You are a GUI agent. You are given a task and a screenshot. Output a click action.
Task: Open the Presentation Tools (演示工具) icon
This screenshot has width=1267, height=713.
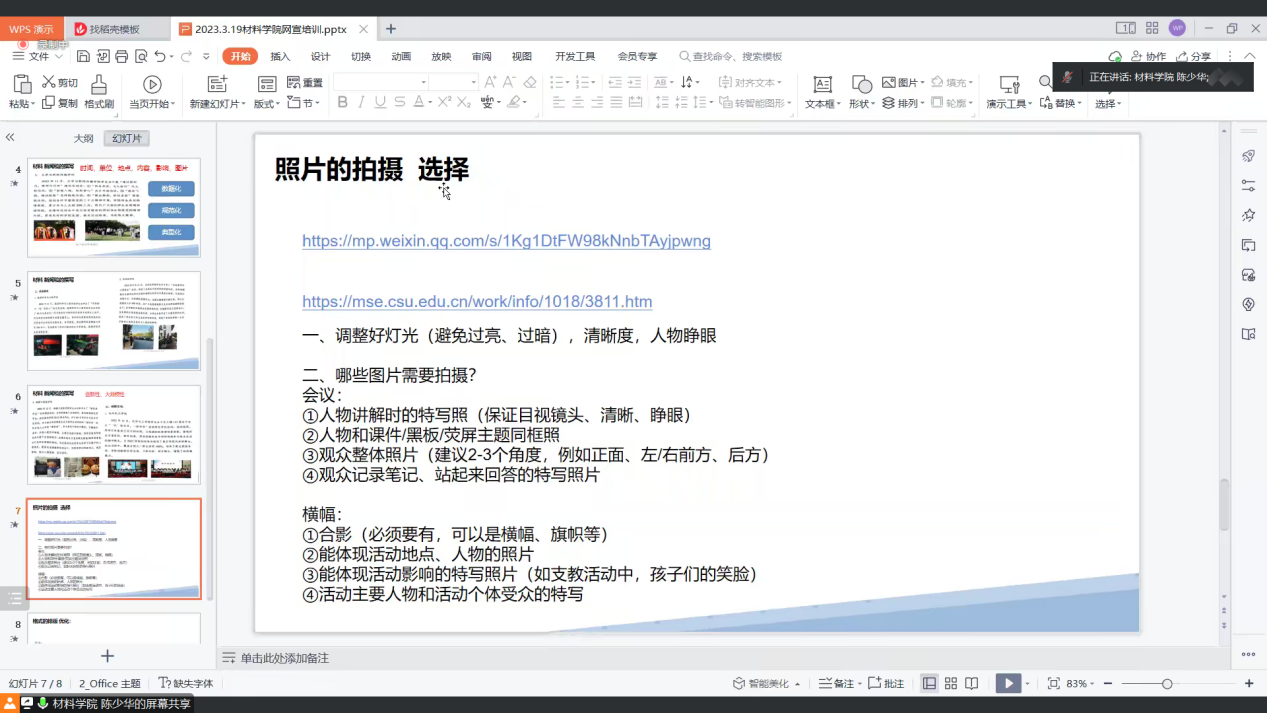click(x=1009, y=85)
